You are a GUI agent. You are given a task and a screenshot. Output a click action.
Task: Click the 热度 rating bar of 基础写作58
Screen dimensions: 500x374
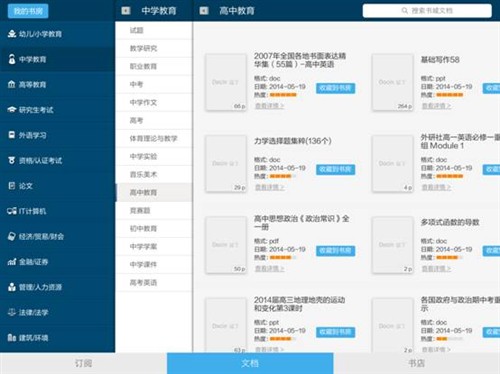[x=449, y=95]
